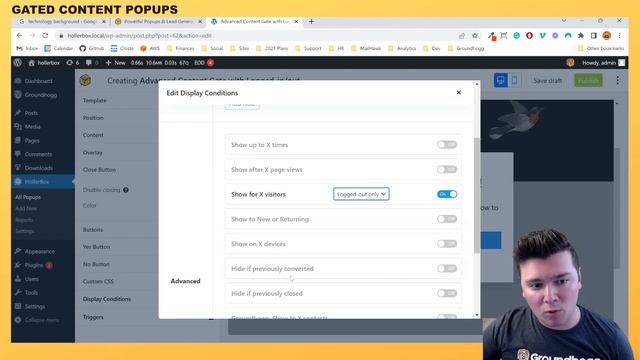This screenshot has height=360, width=640.
Task: Open the editor more options menu
Action: (618, 80)
